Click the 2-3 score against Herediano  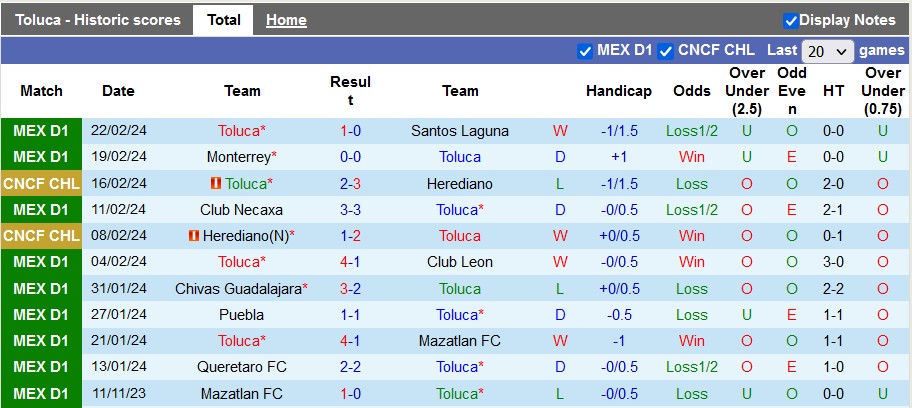pos(350,184)
